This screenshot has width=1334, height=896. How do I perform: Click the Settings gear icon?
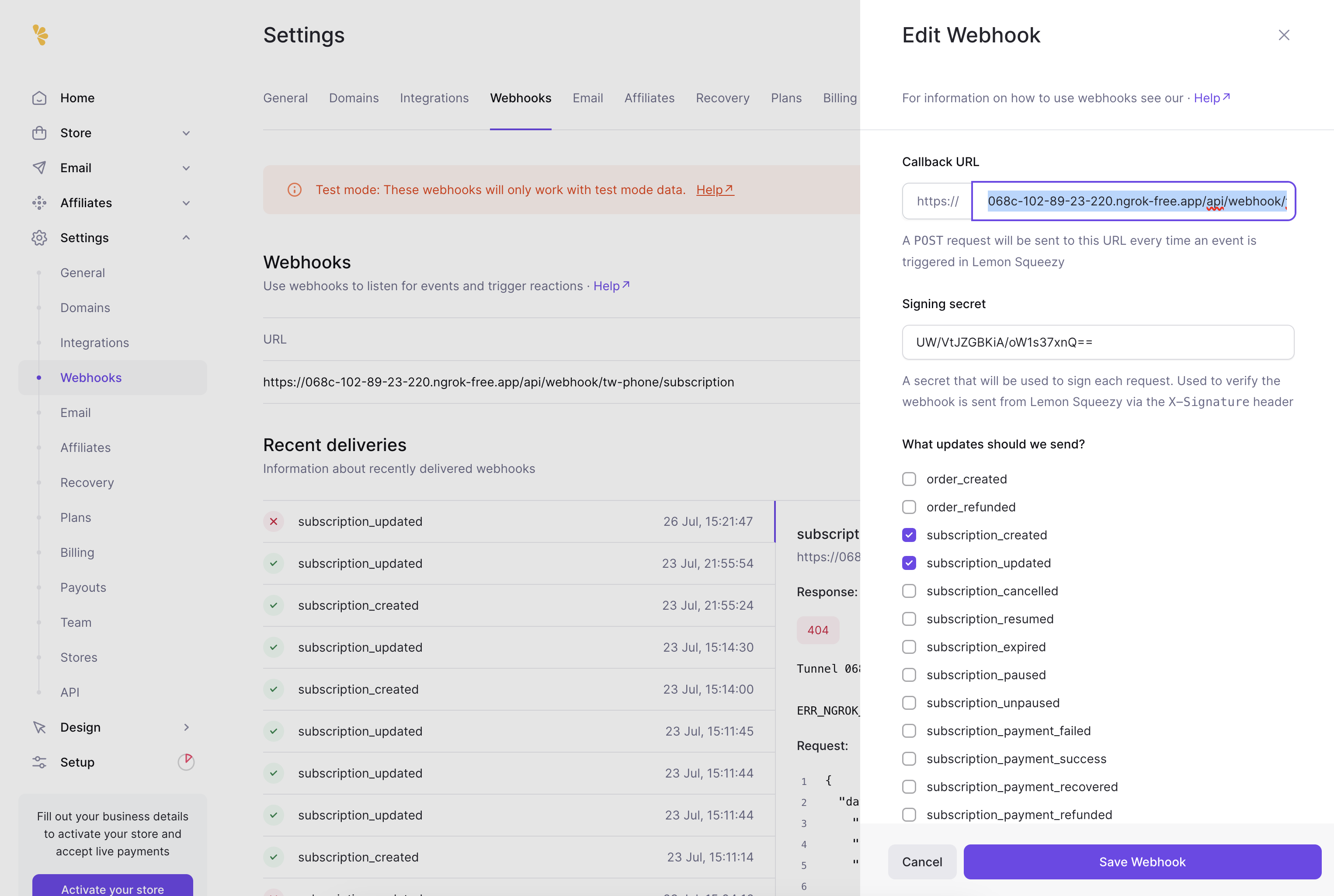click(x=39, y=238)
